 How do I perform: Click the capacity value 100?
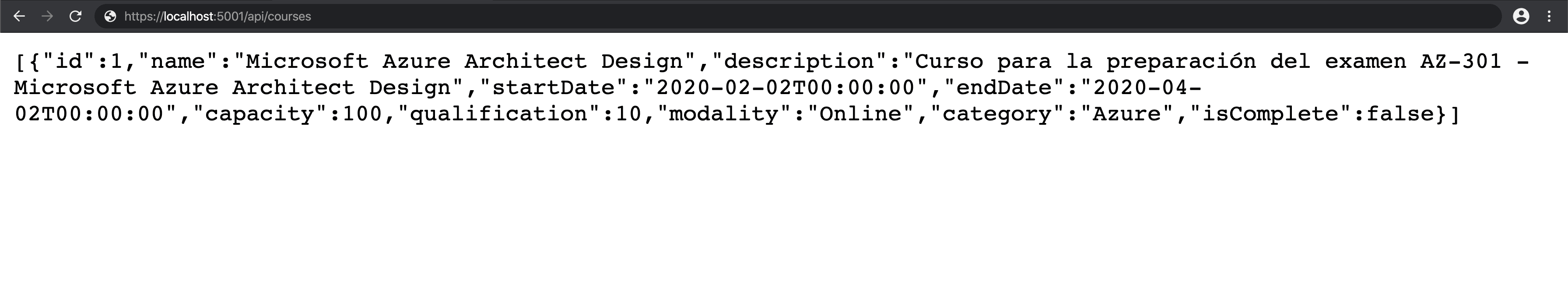click(363, 114)
